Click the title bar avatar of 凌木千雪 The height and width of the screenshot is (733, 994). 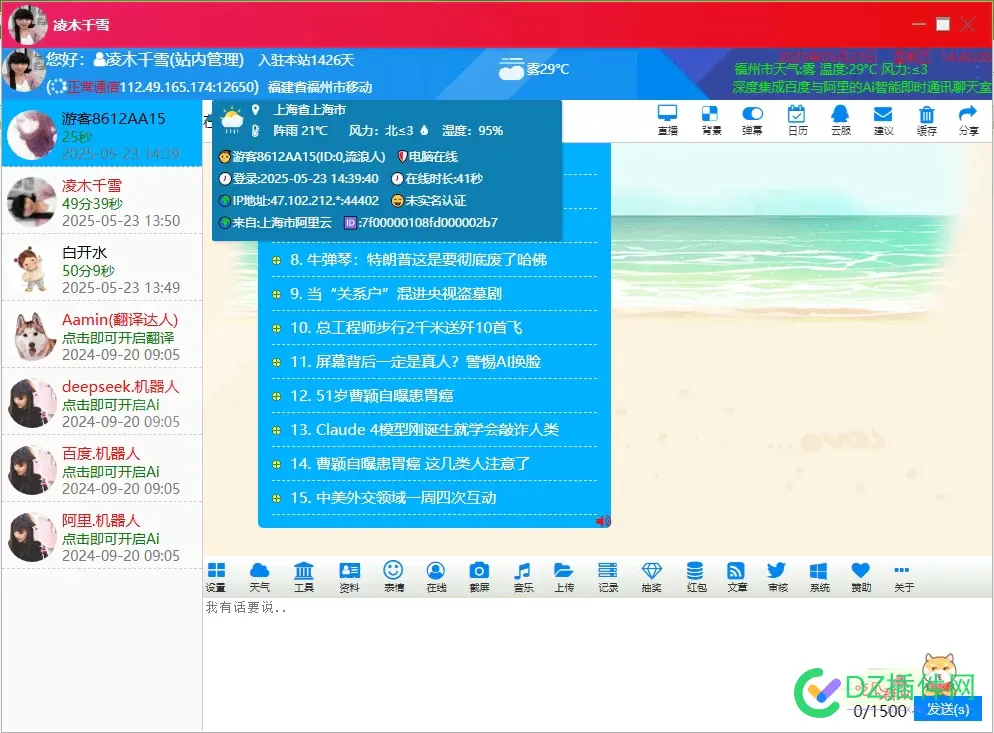[27, 24]
